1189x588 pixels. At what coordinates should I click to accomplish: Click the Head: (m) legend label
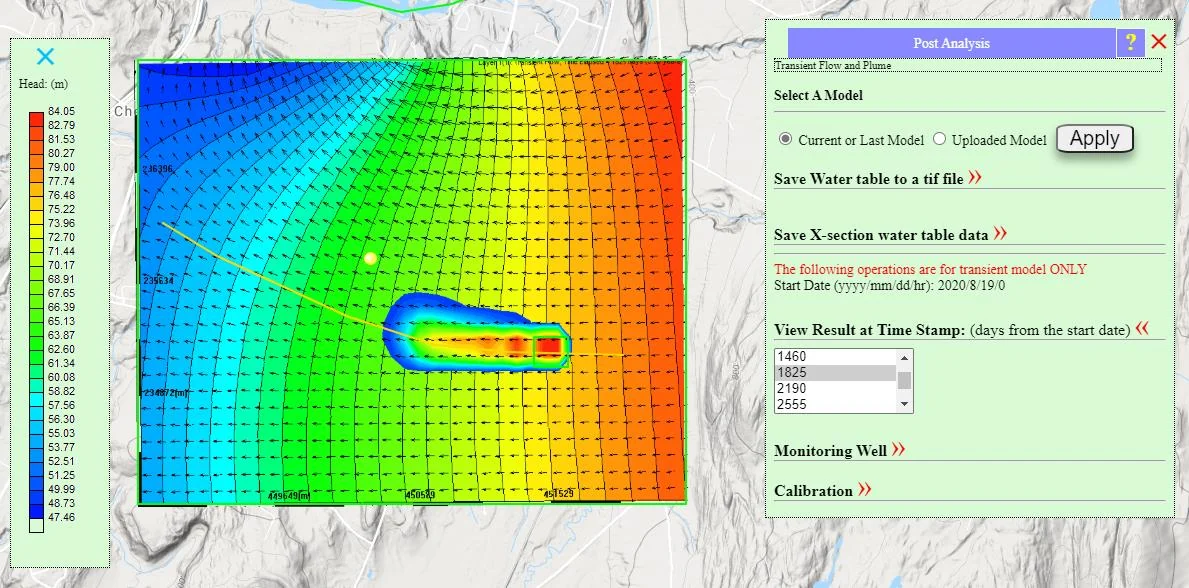coord(43,84)
